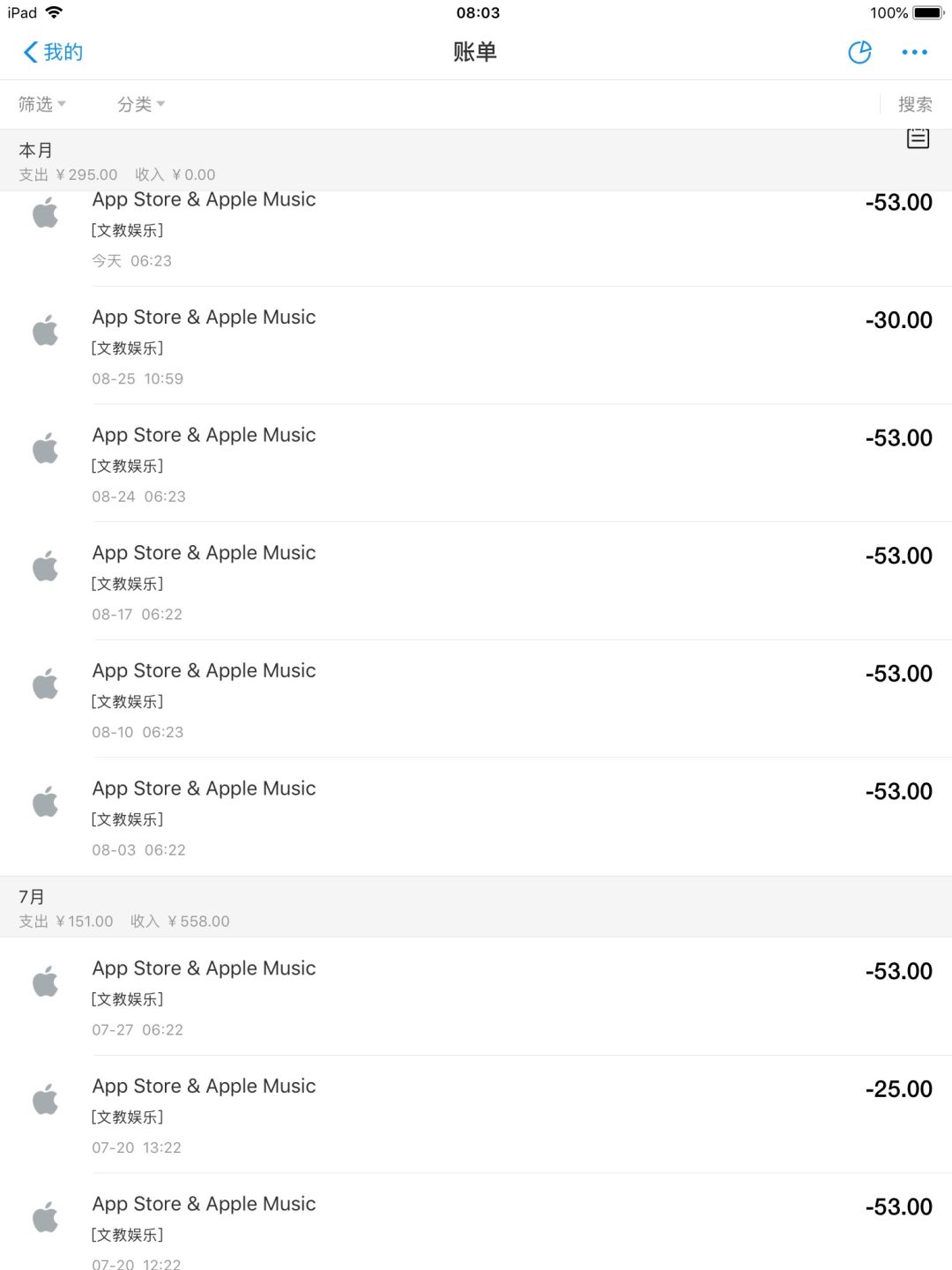The height and width of the screenshot is (1270, 952).
Task: Select the 08-10 06:23 App Store charge
Action: click(476, 699)
